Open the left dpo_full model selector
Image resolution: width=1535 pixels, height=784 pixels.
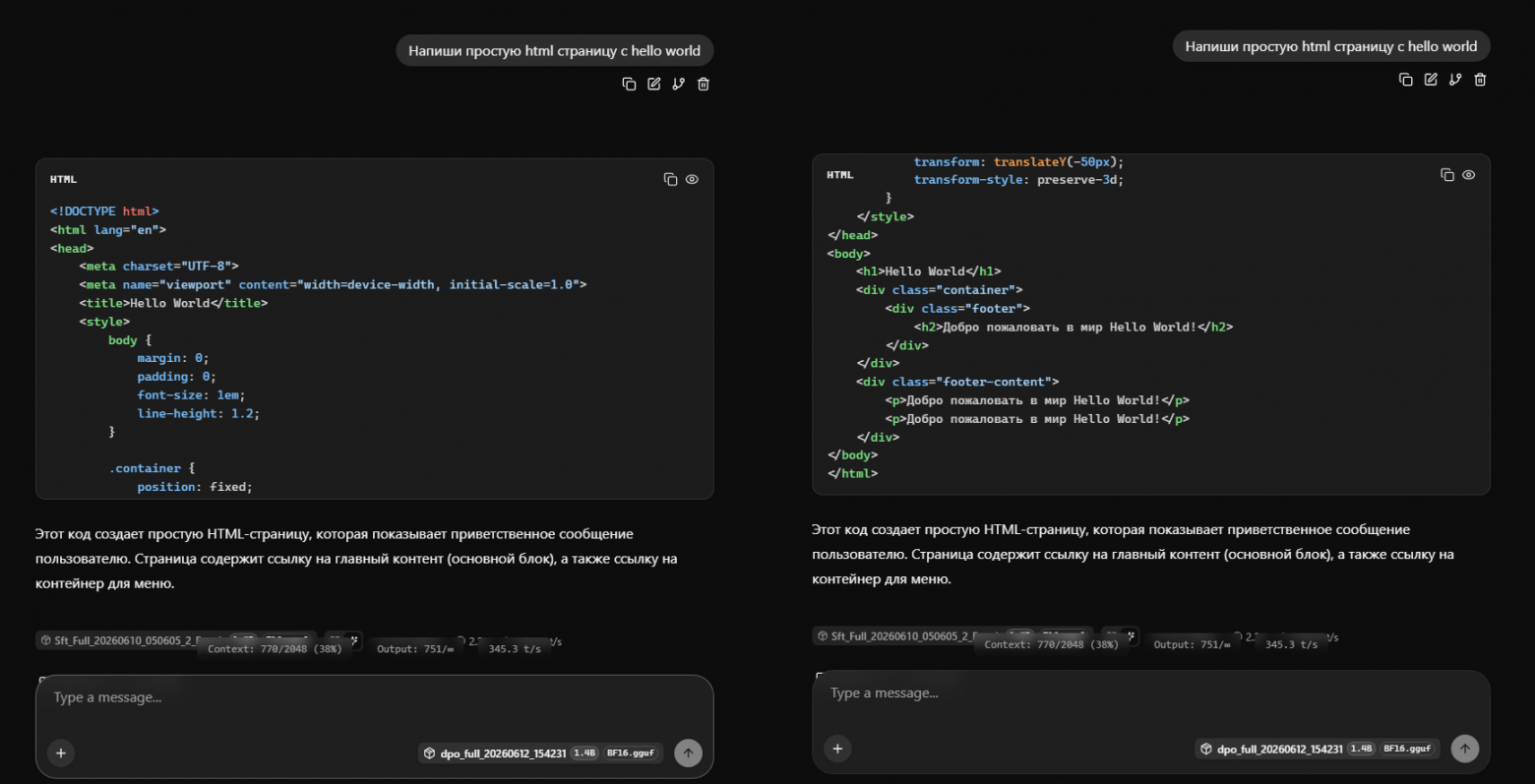(541, 754)
